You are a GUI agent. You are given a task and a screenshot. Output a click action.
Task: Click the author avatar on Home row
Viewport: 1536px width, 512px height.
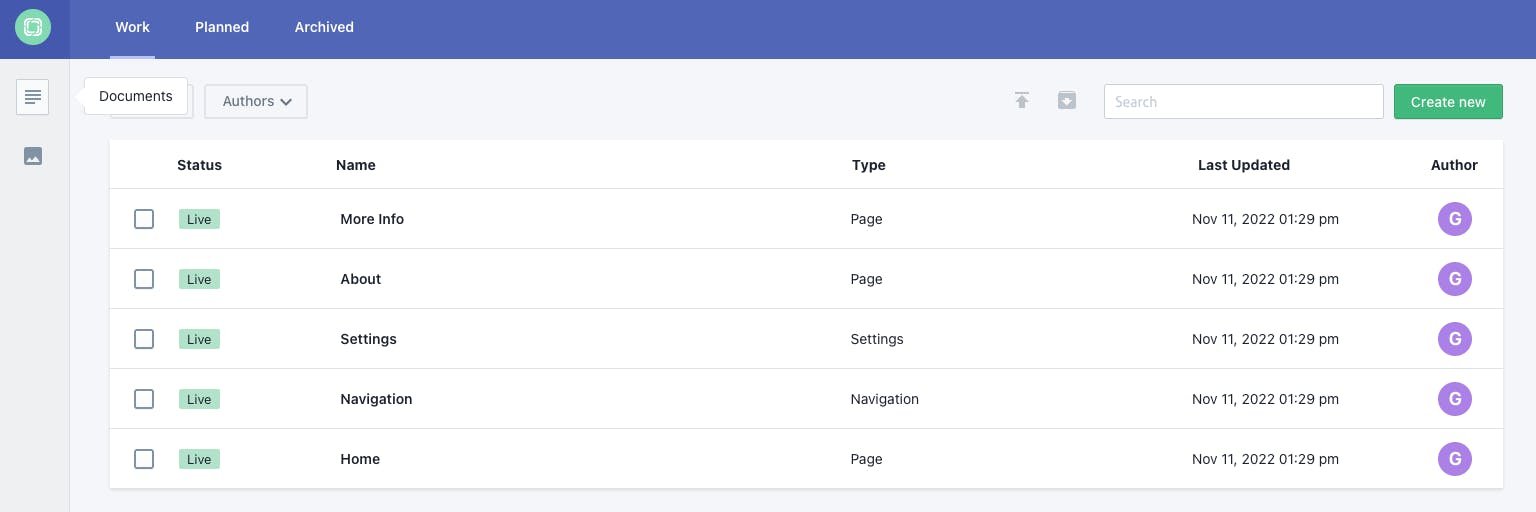coord(1454,459)
